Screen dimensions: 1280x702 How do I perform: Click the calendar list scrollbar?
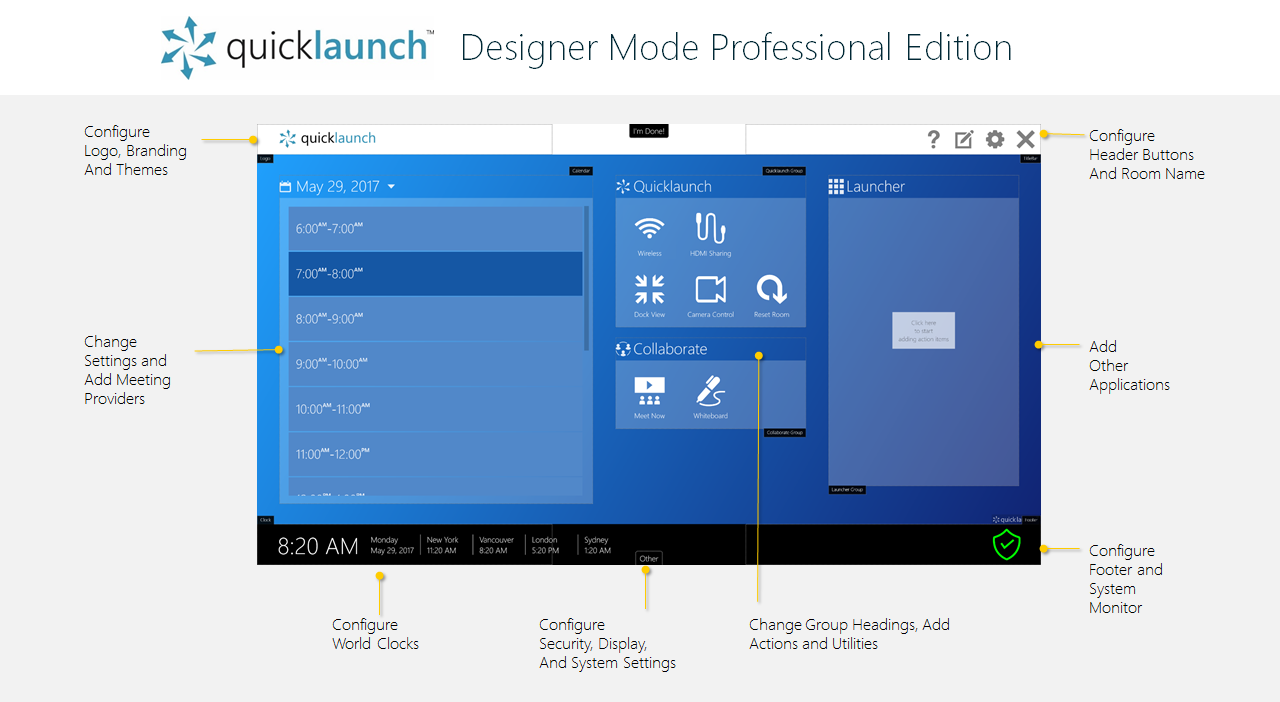coord(586,278)
